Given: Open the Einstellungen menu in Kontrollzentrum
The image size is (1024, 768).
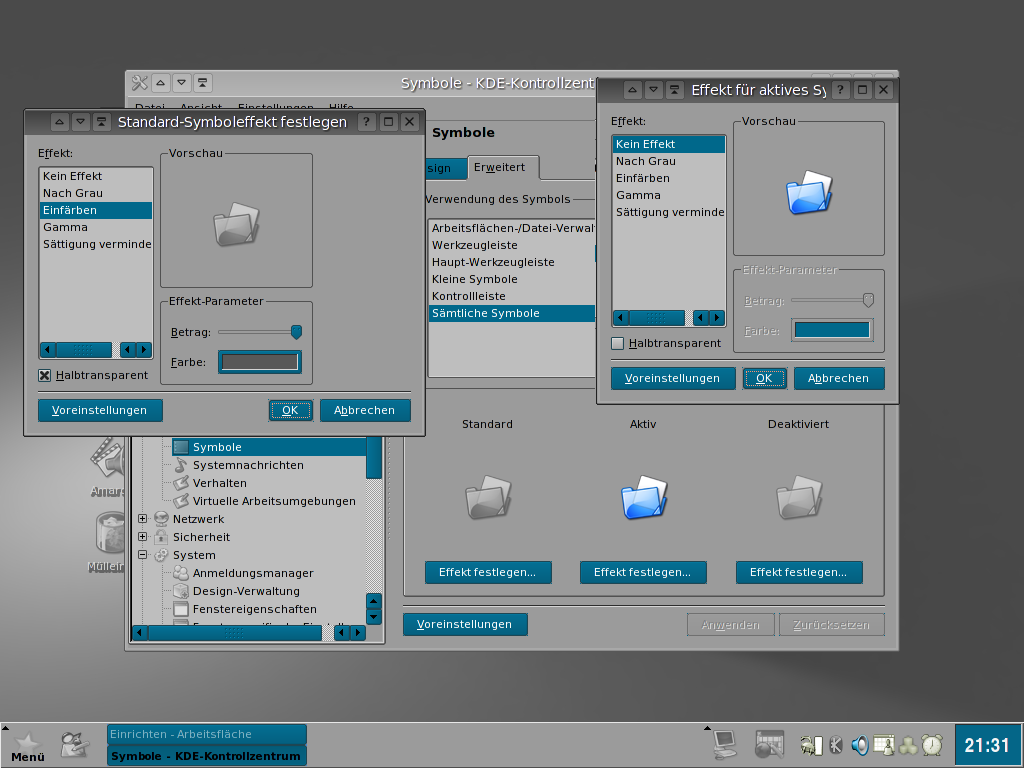Looking at the screenshot, I should point(276,106).
